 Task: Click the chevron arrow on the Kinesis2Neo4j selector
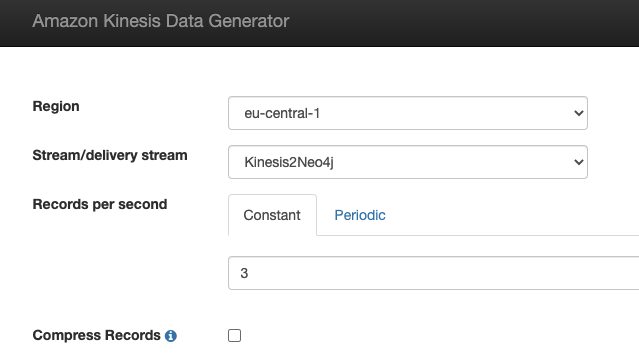coord(579,162)
